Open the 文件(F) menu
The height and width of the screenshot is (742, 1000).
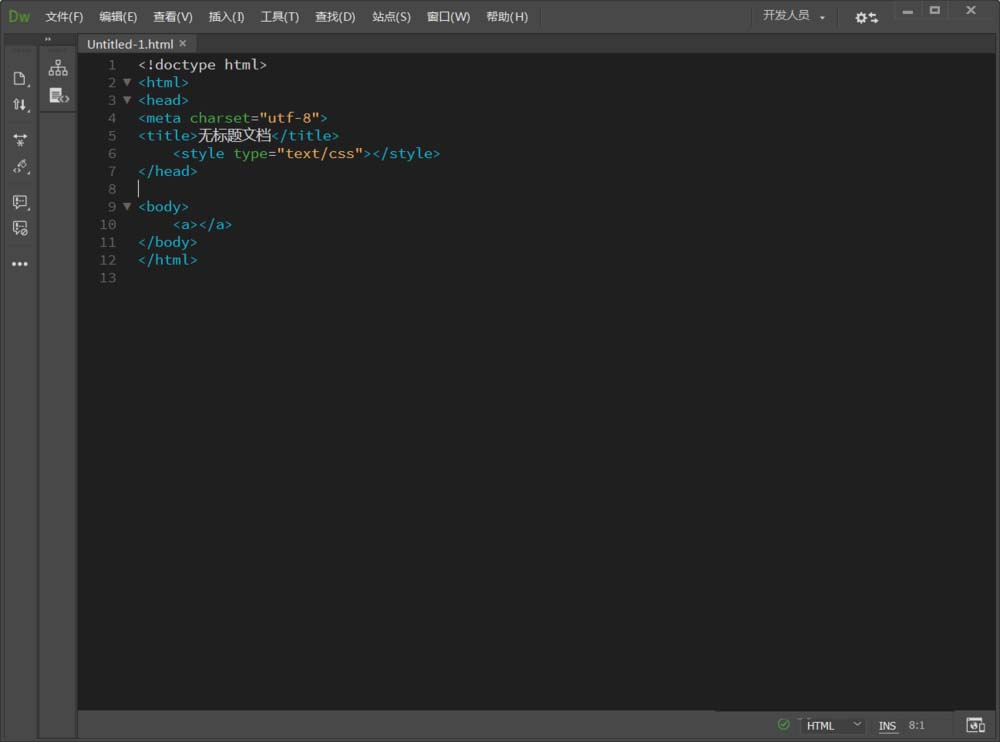[64, 17]
